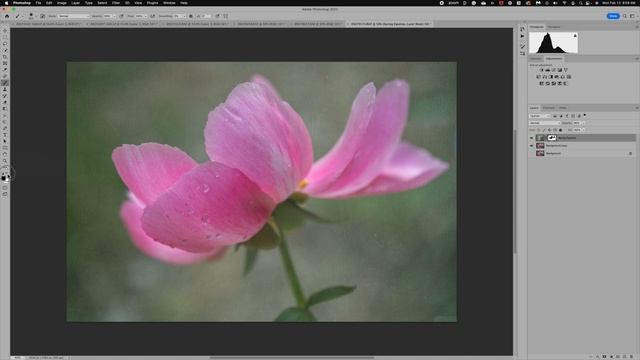Add a Levels adjustment
Image resolution: width=640 pixels, height=360 pixels.
[547, 70]
